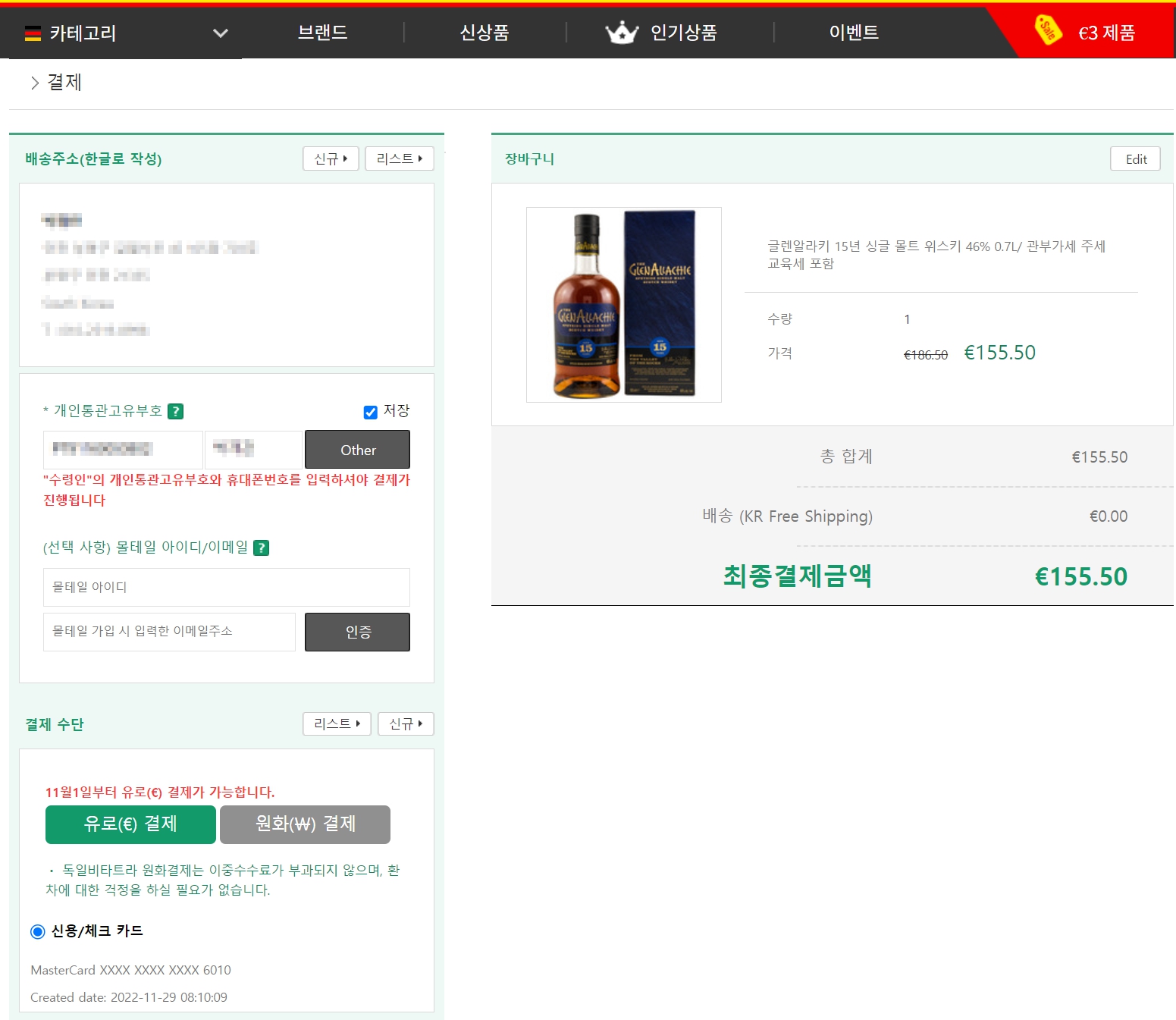Click the 몰테일 아이디 input field

tap(227, 587)
